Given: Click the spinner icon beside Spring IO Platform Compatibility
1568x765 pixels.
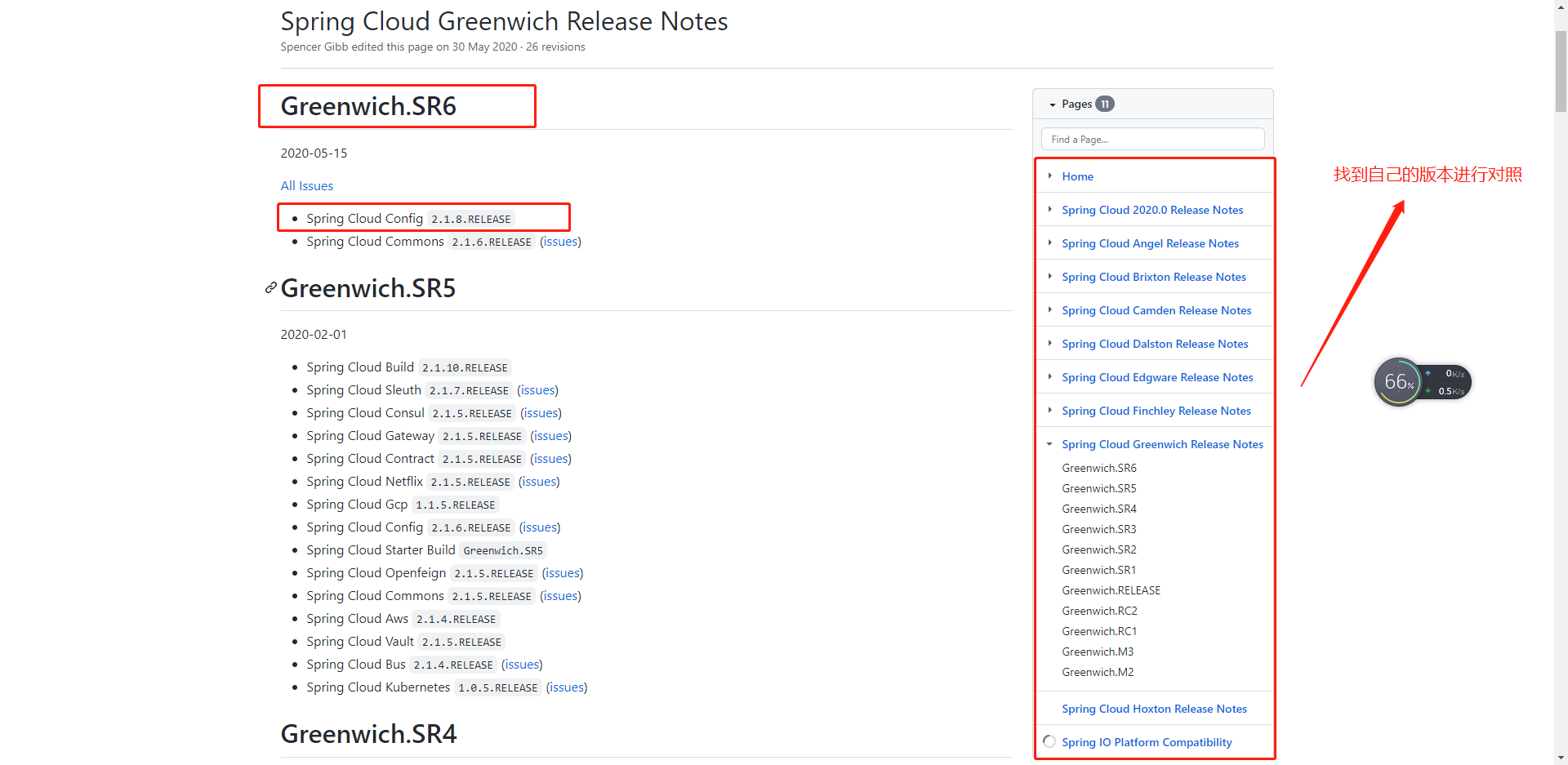Looking at the screenshot, I should click(x=1049, y=741).
